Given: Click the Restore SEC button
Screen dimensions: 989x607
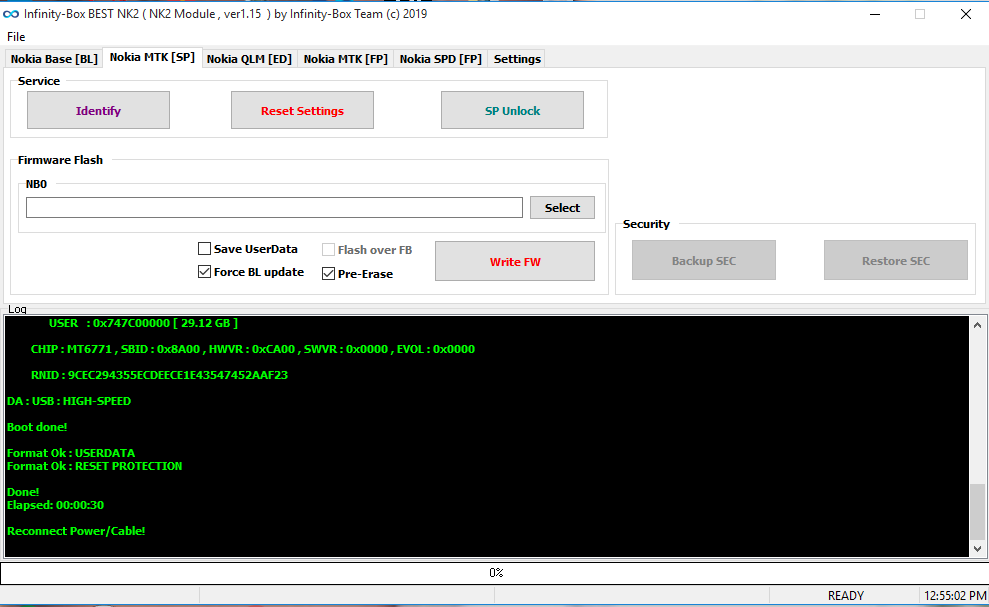Looking at the screenshot, I should coord(896,261).
